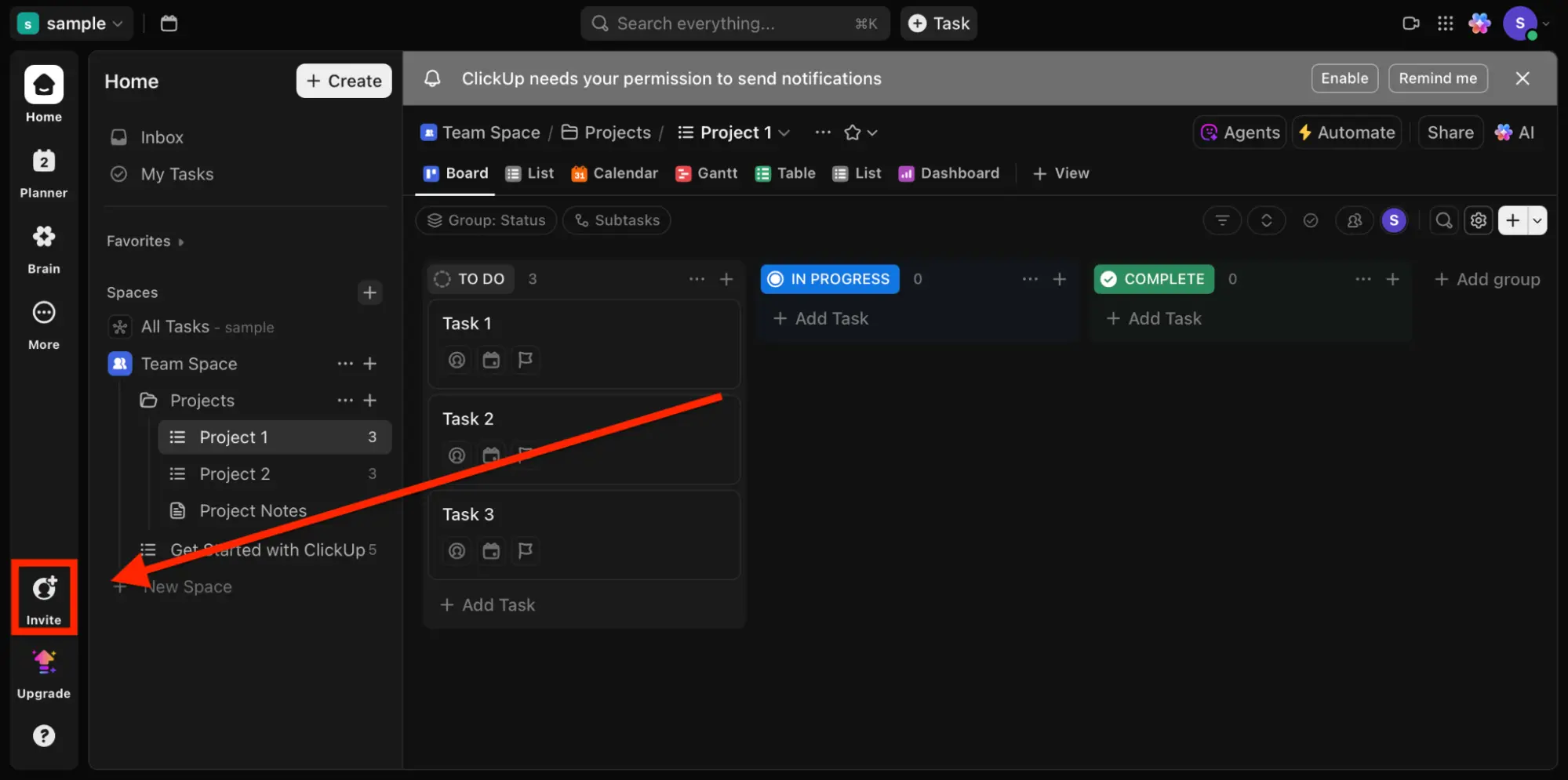Click the Search everything field
1568x780 pixels.
[x=735, y=24]
